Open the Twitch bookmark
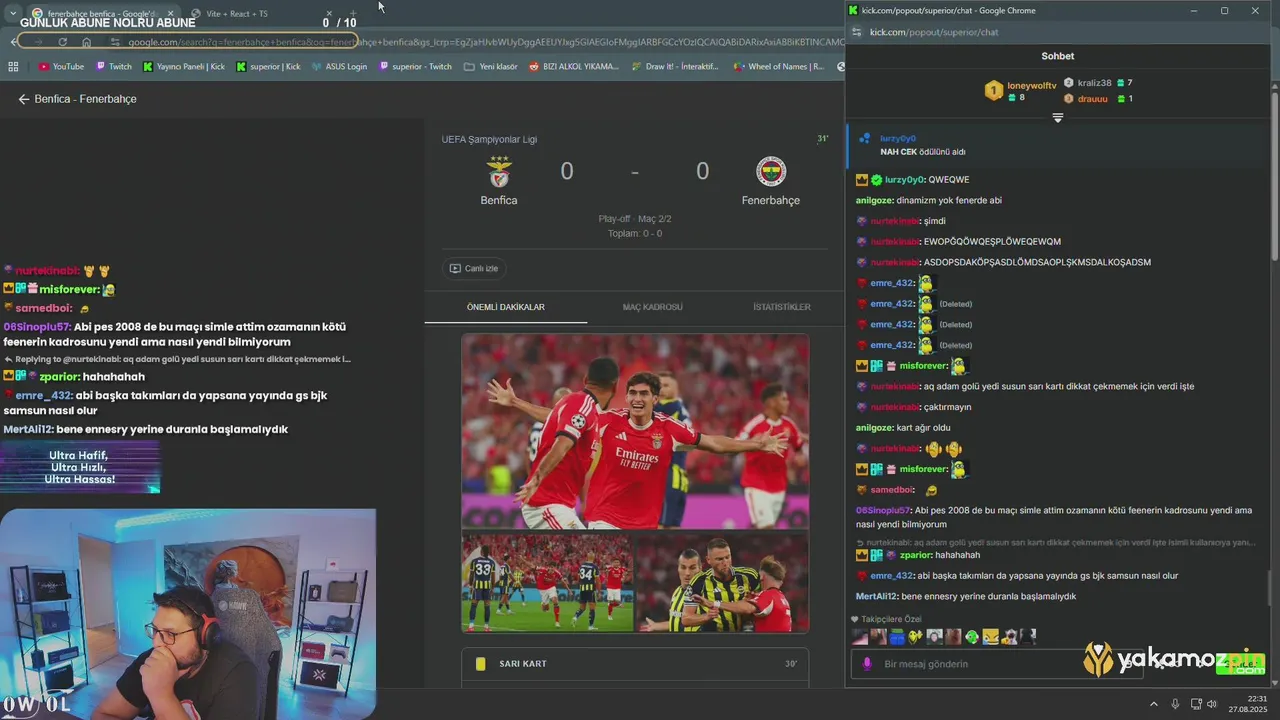The height and width of the screenshot is (720, 1280). 114,67
